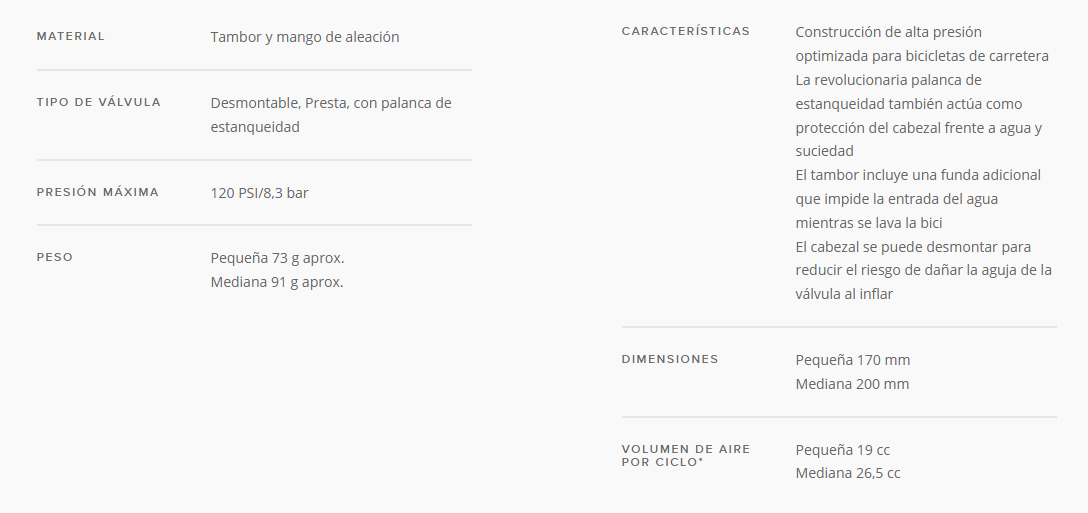This screenshot has width=1088, height=513.
Task: Click the Desmontable, Presta valve description
Action: [331, 115]
